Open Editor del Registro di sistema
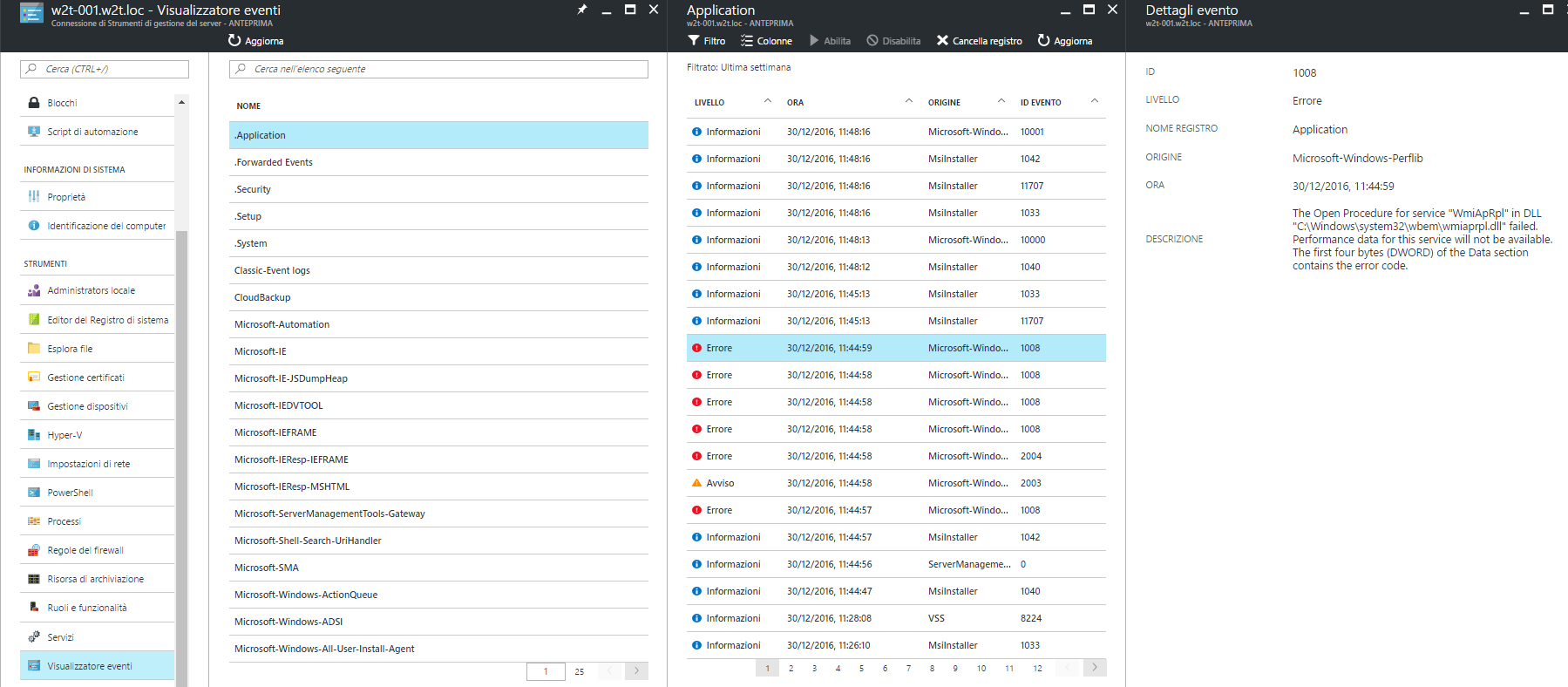This screenshot has height=687, width=1568. click(107, 320)
